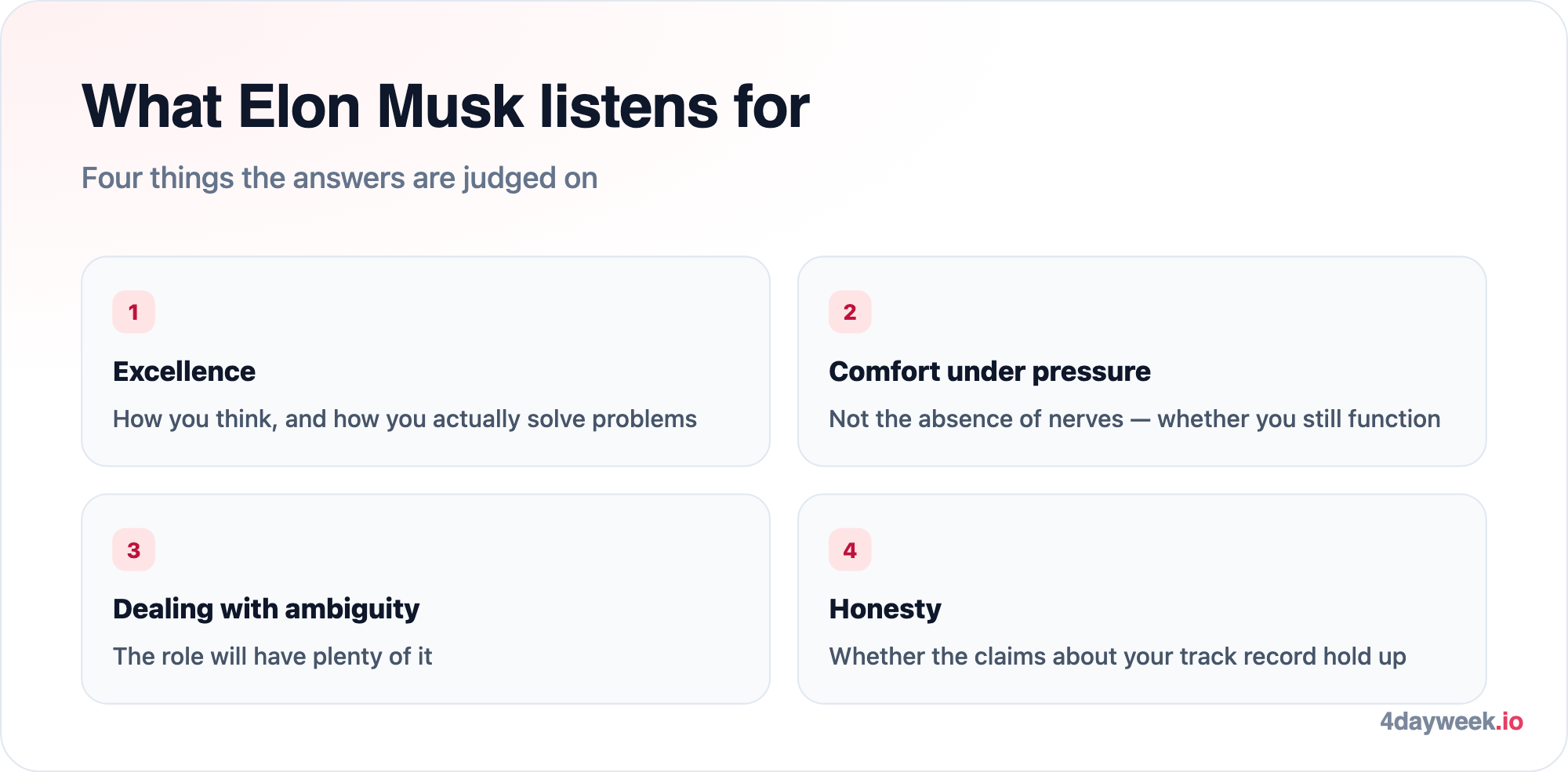Click the subtitle Four things the answers are judged on
The width and height of the screenshot is (1568, 772).
(339, 179)
